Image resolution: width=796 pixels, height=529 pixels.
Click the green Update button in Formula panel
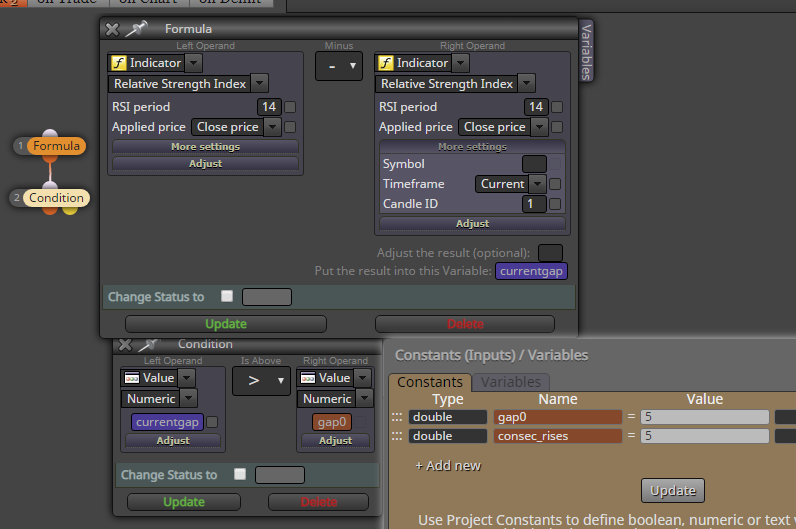click(226, 324)
